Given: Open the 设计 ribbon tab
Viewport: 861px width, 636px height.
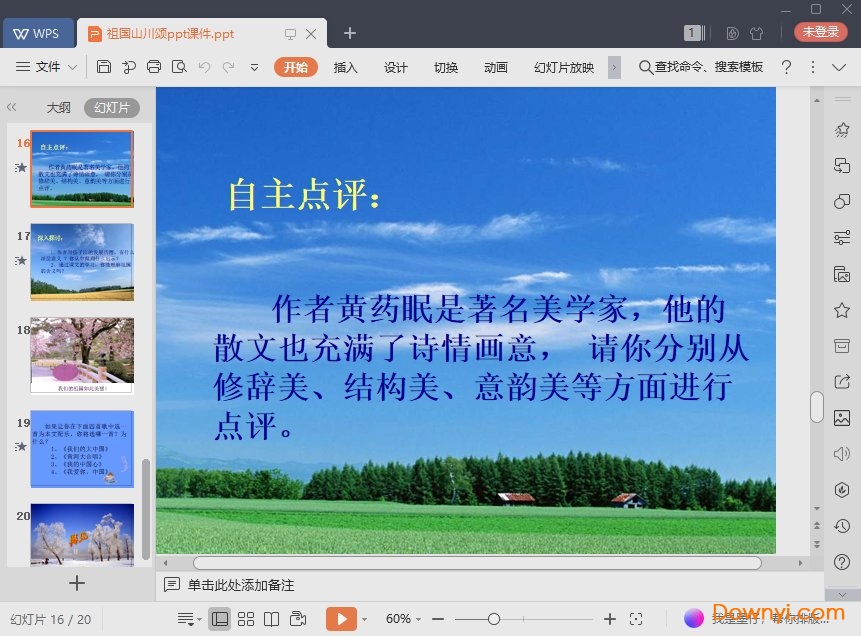Looking at the screenshot, I should (x=396, y=67).
